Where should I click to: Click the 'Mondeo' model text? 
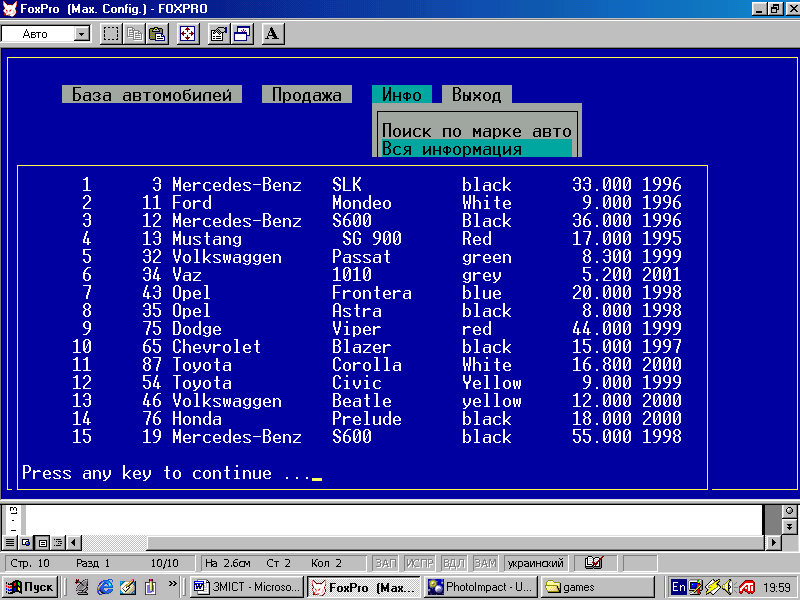pos(362,203)
